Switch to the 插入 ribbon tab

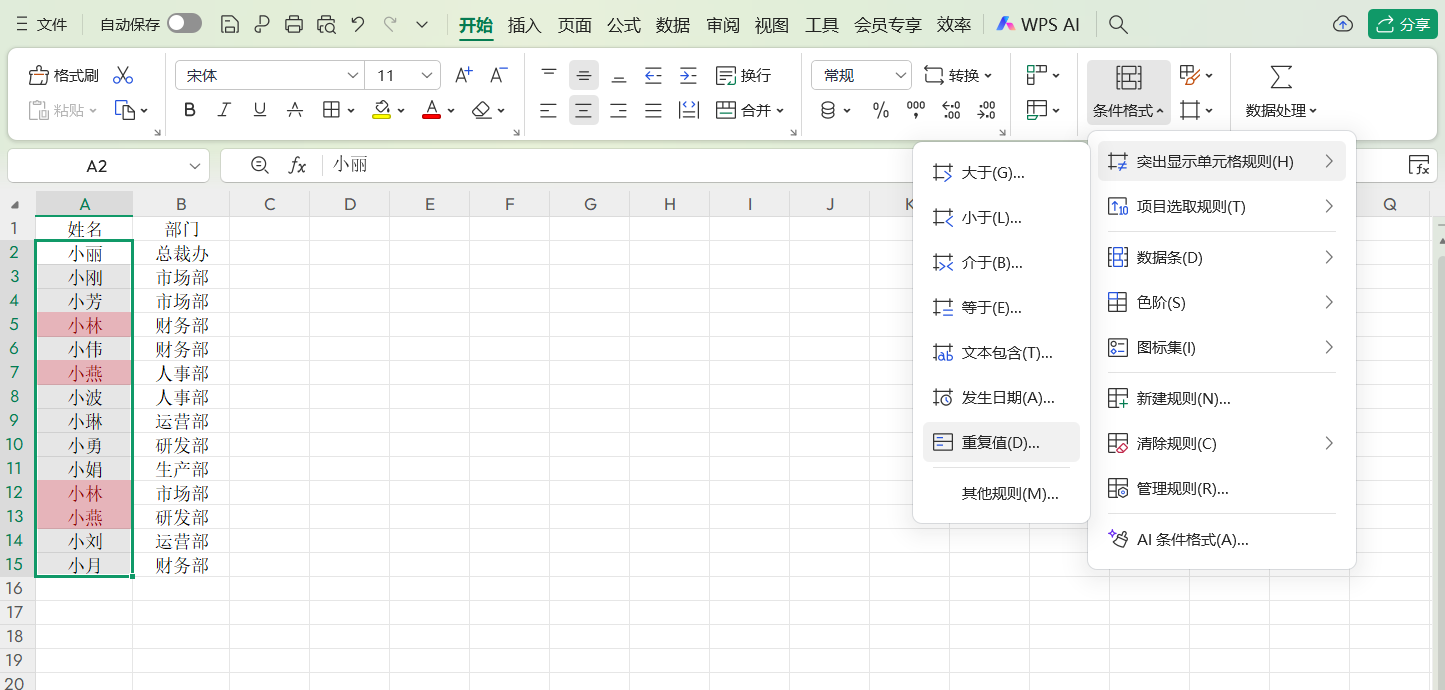pos(525,24)
